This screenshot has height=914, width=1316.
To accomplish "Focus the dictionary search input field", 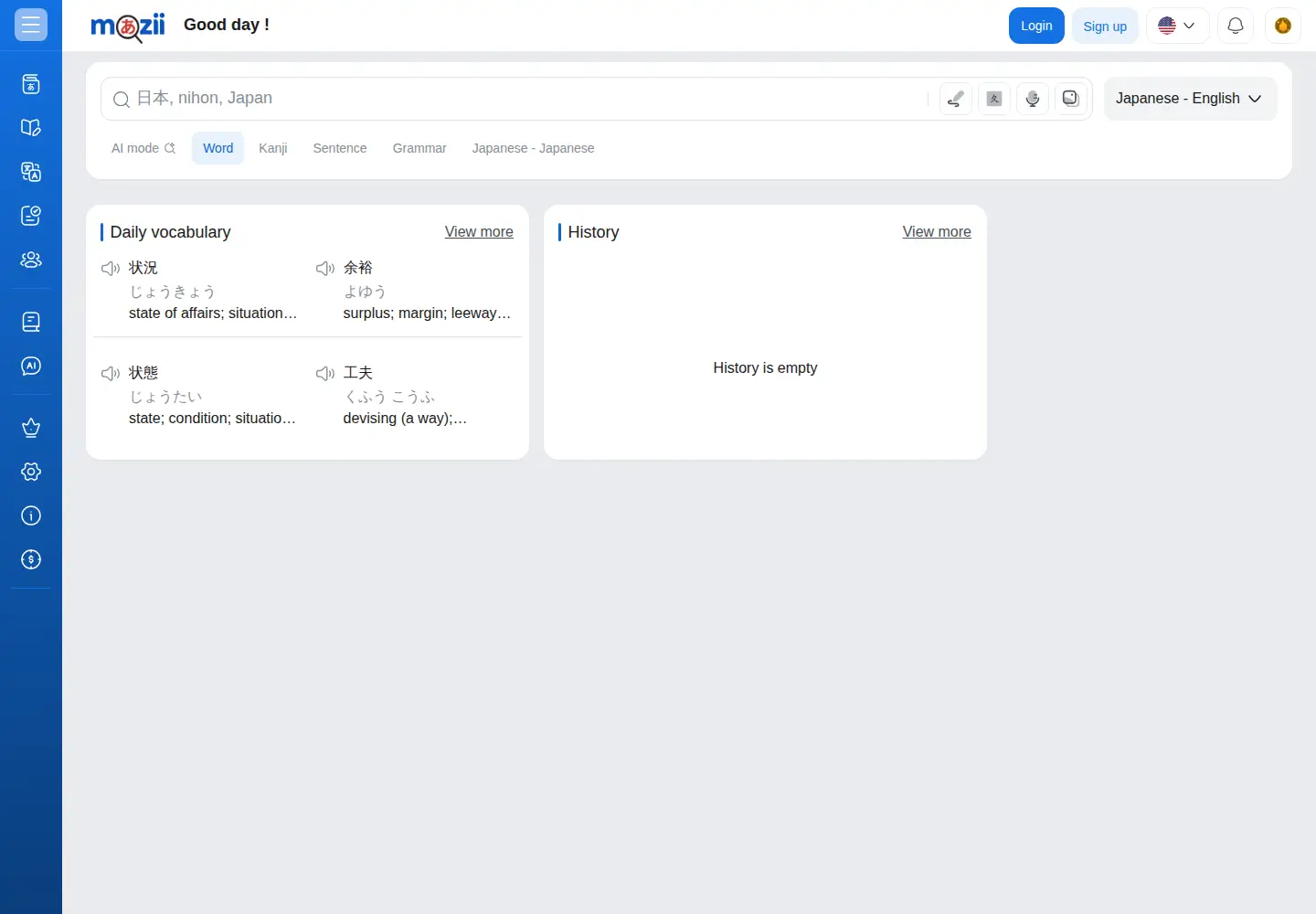I will pos(530,99).
